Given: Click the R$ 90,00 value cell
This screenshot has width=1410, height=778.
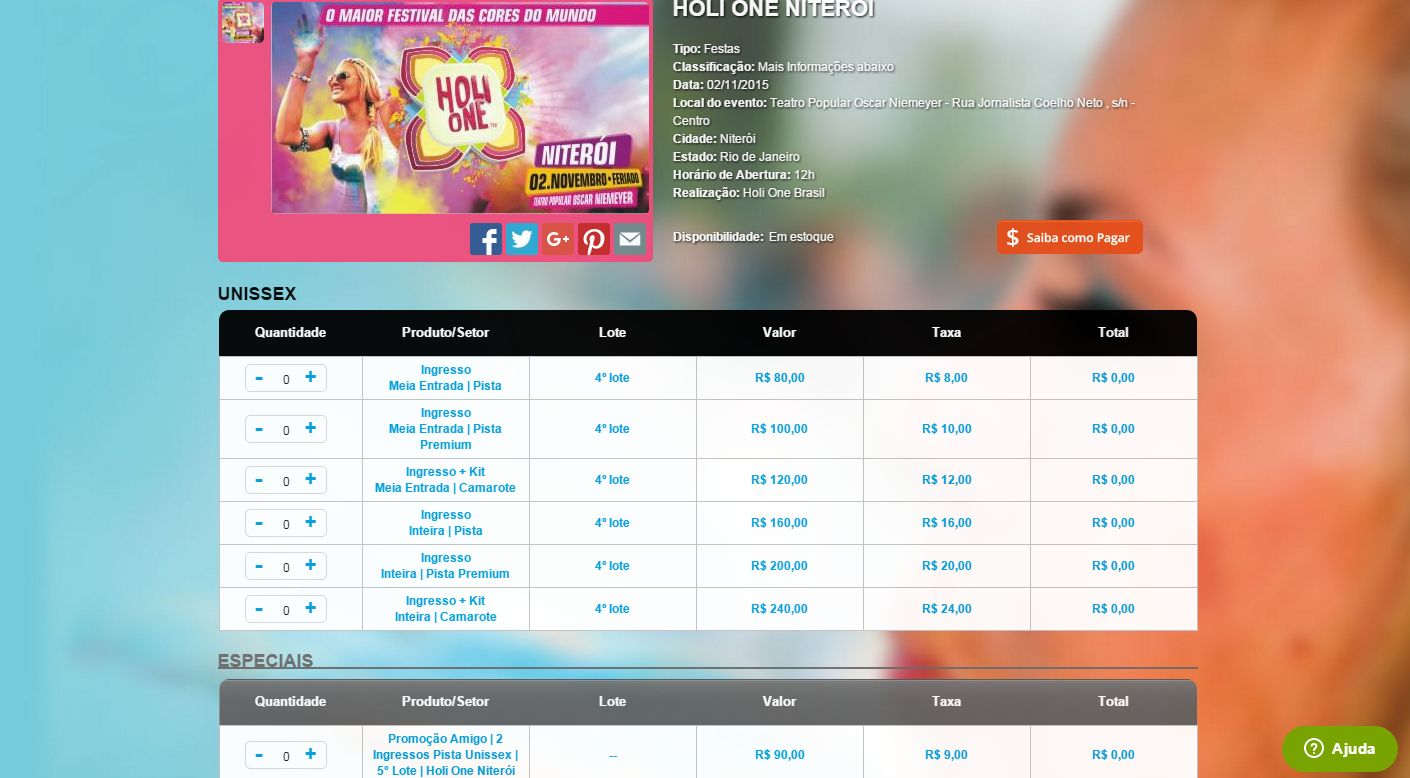Looking at the screenshot, I should pos(780,755).
